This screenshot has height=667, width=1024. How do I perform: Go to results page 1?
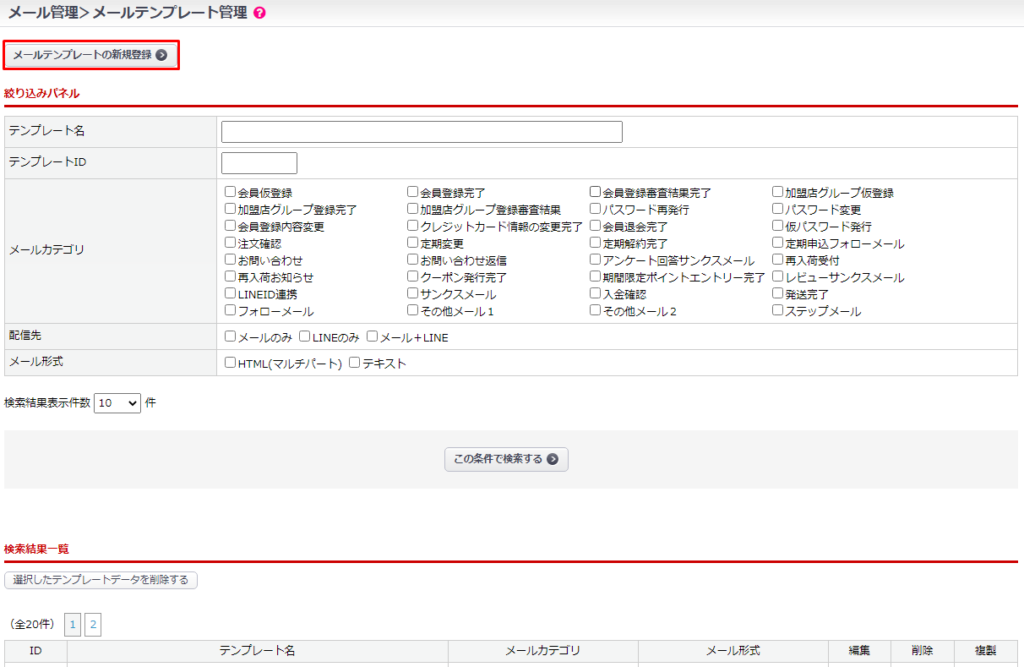pyautogui.click(x=72, y=625)
